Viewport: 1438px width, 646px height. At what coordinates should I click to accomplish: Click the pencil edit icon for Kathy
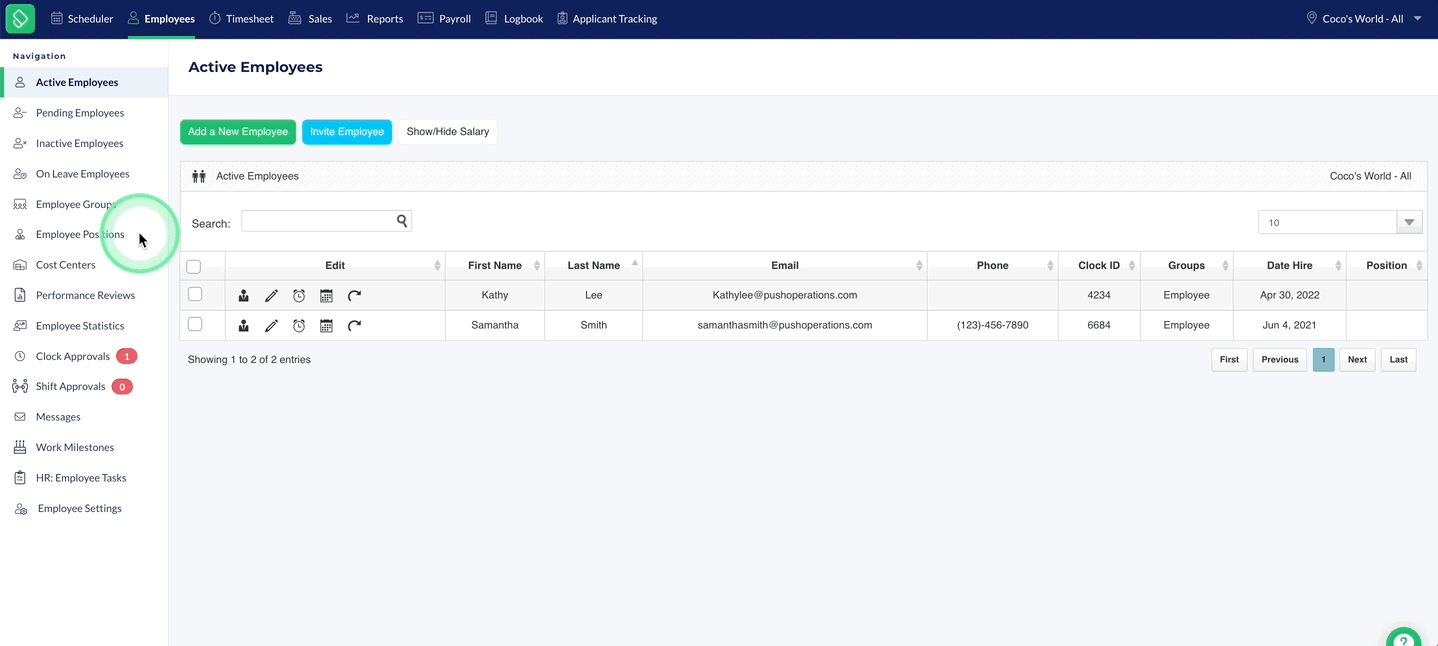(271, 296)
